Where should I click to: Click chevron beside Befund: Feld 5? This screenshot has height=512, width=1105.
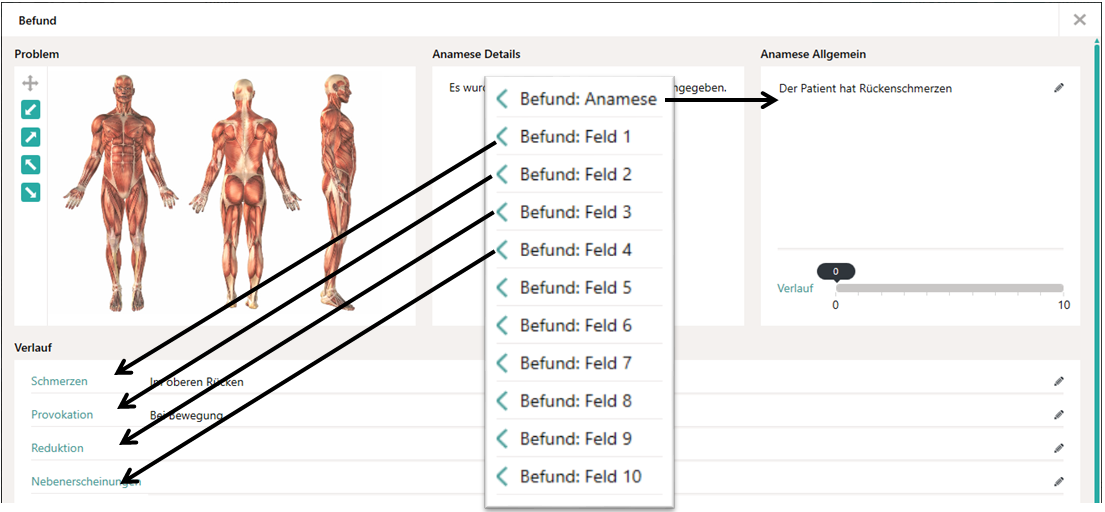(502, 288)
